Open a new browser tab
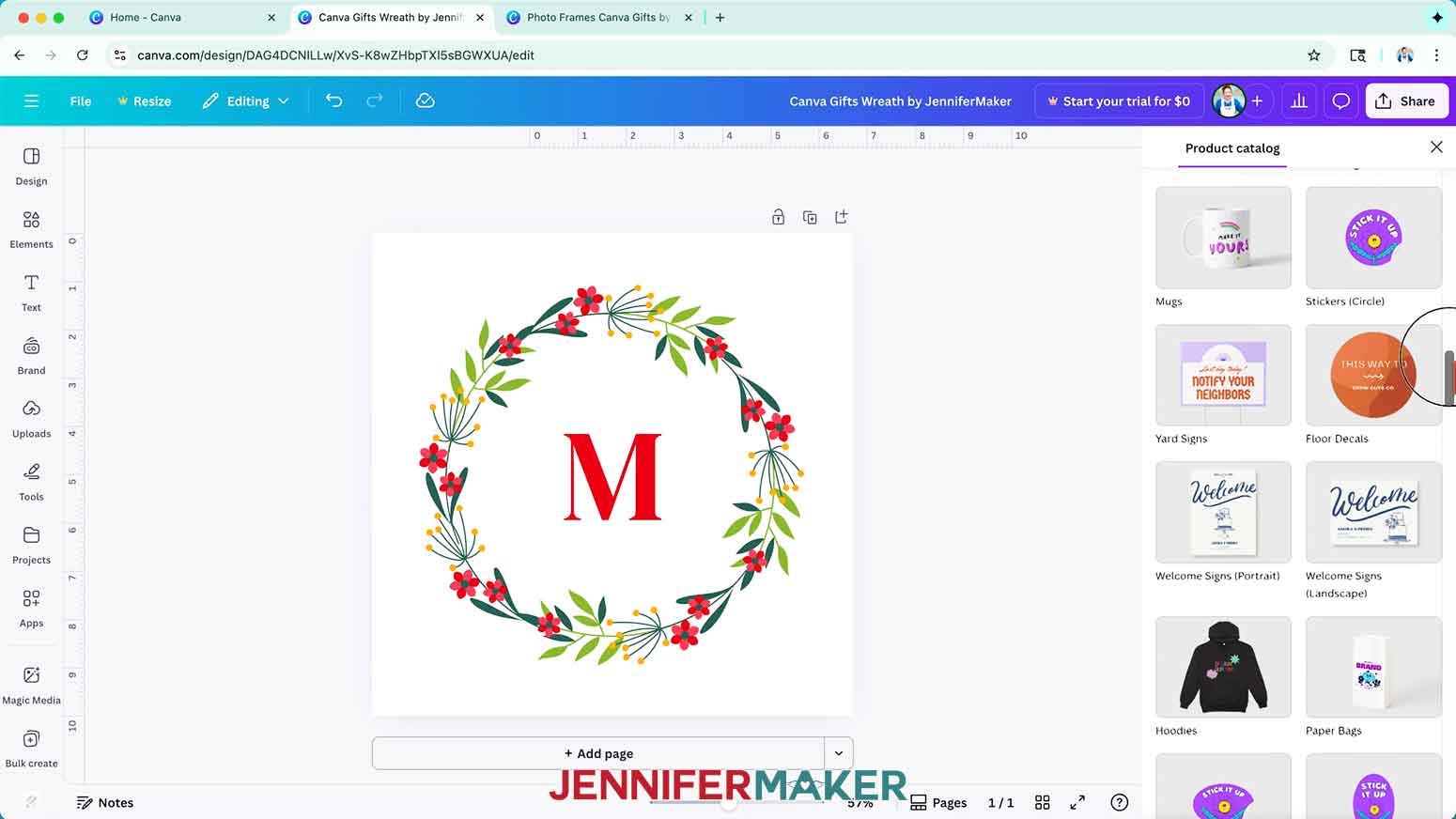This screenshot has height=819, width=1456. pos(720,18)
